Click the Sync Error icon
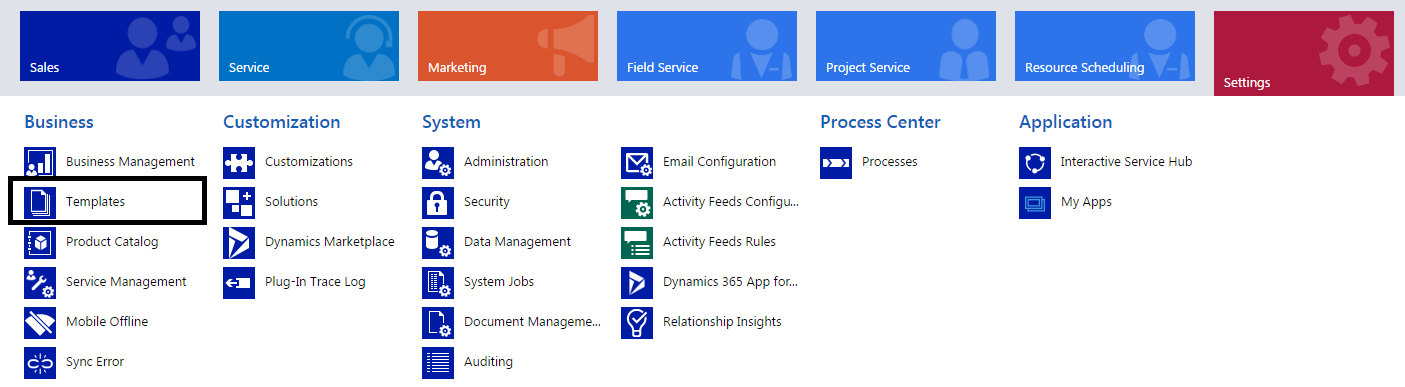1405x387 pixels. tap(40, 362)
